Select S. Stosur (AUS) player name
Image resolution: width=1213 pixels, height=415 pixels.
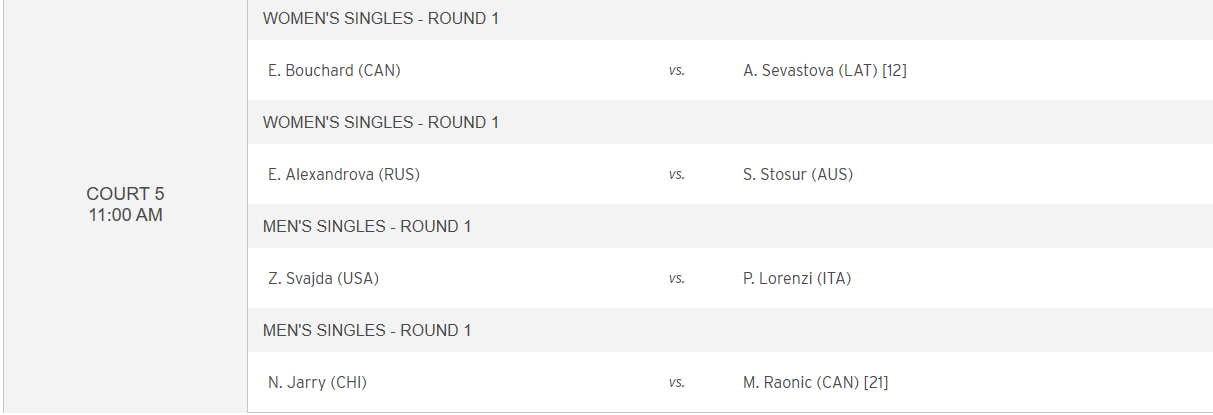(x=798, y=174)
